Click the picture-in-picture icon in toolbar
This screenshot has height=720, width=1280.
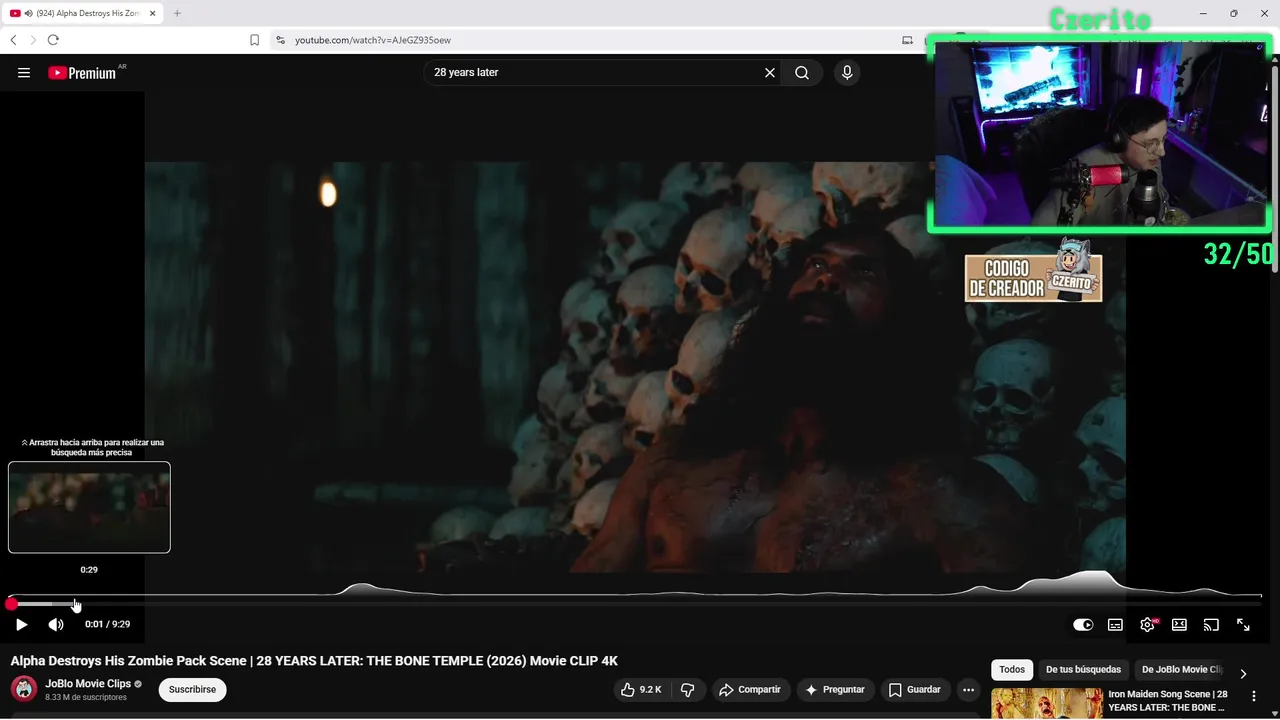tap(907, 40)
